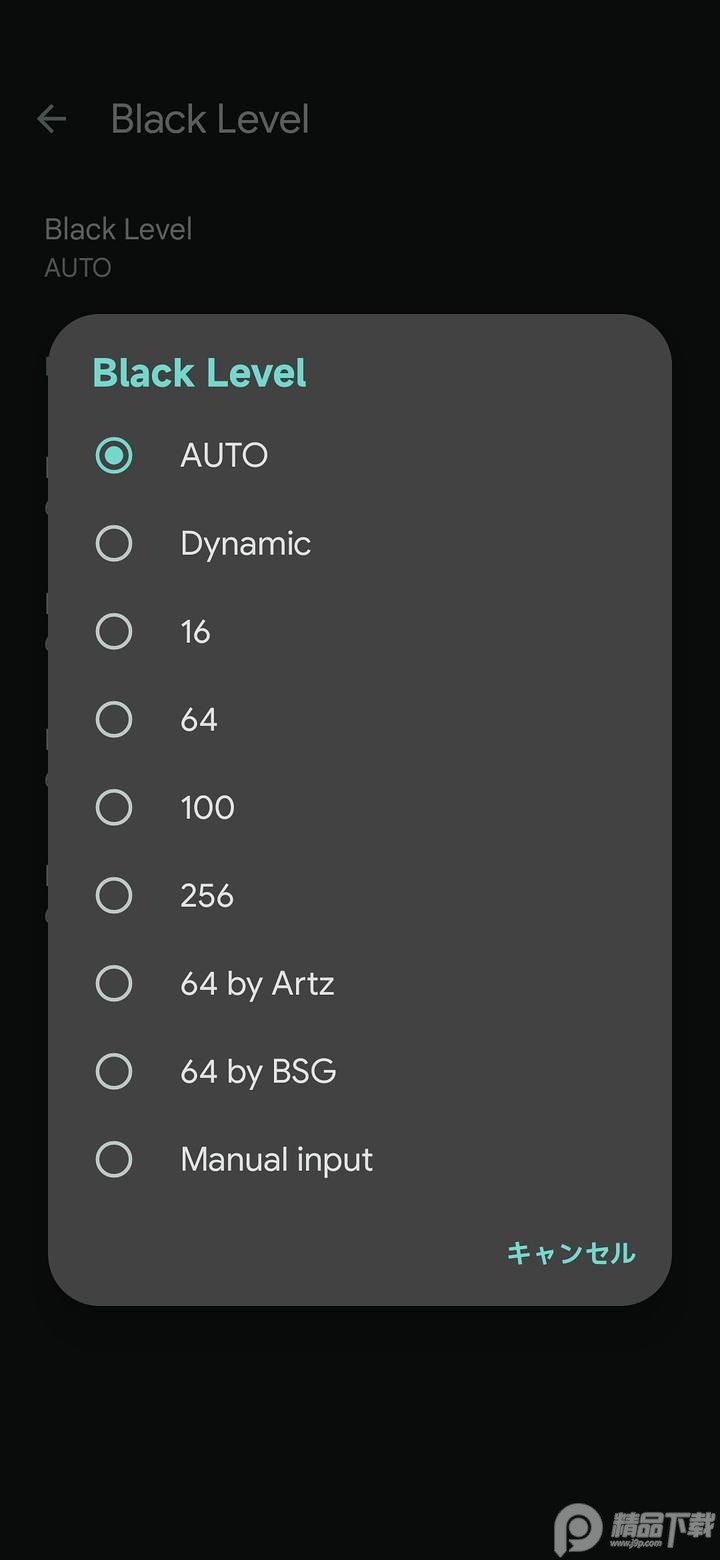Choose black level 16 radio button
The image size is (720, 1560).
[114, 632]
